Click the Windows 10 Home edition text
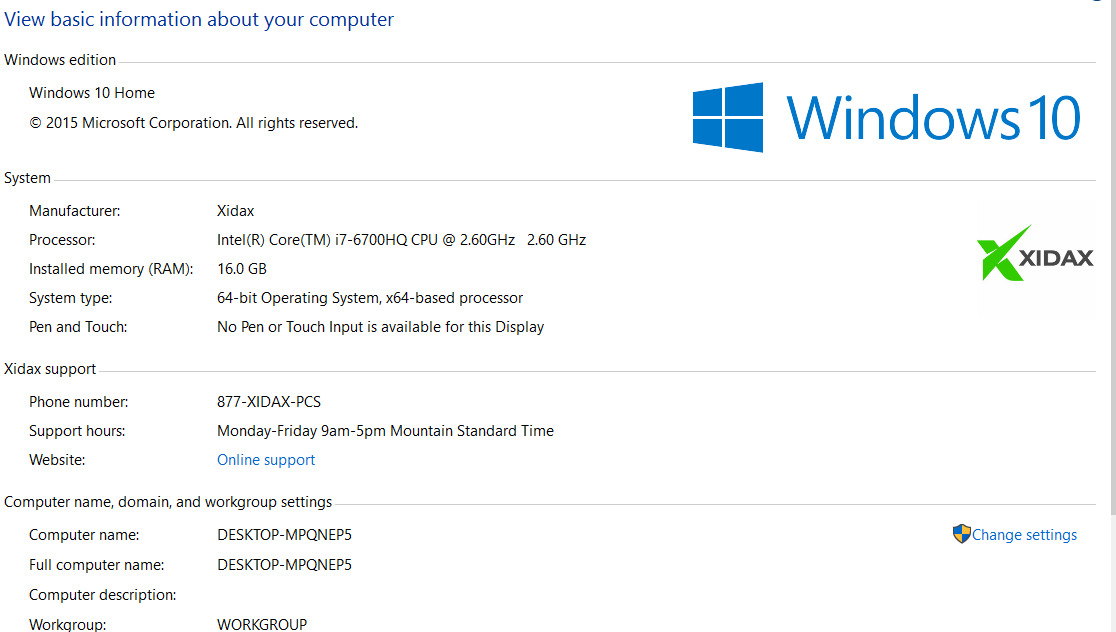The width and height of the screenshot is (1116, 632). 92,93
